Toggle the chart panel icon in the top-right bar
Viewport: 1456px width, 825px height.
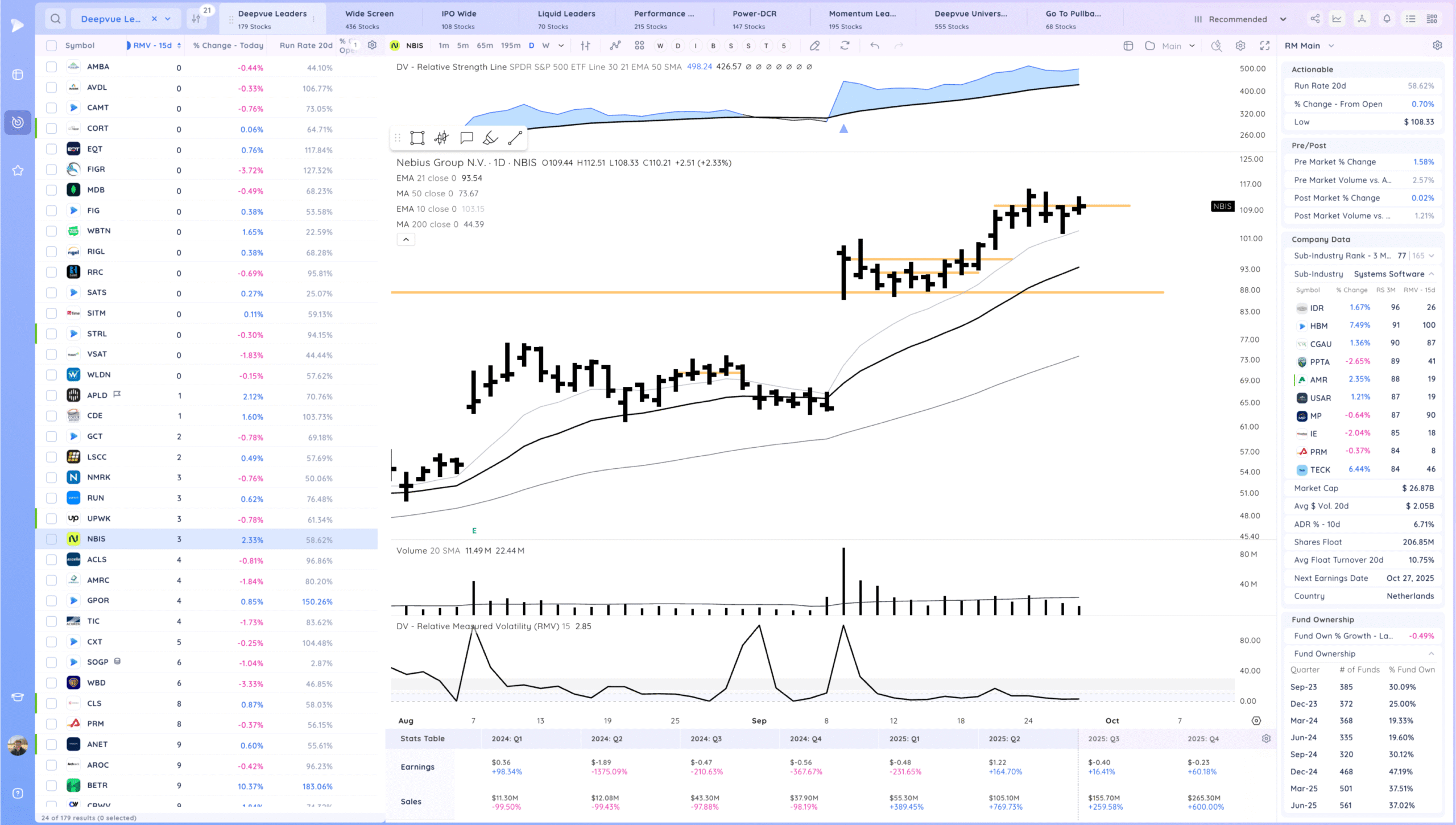[1337, 19]
